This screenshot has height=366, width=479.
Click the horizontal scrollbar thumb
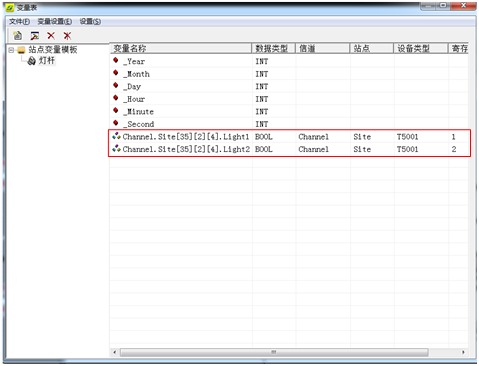point(274,352)
